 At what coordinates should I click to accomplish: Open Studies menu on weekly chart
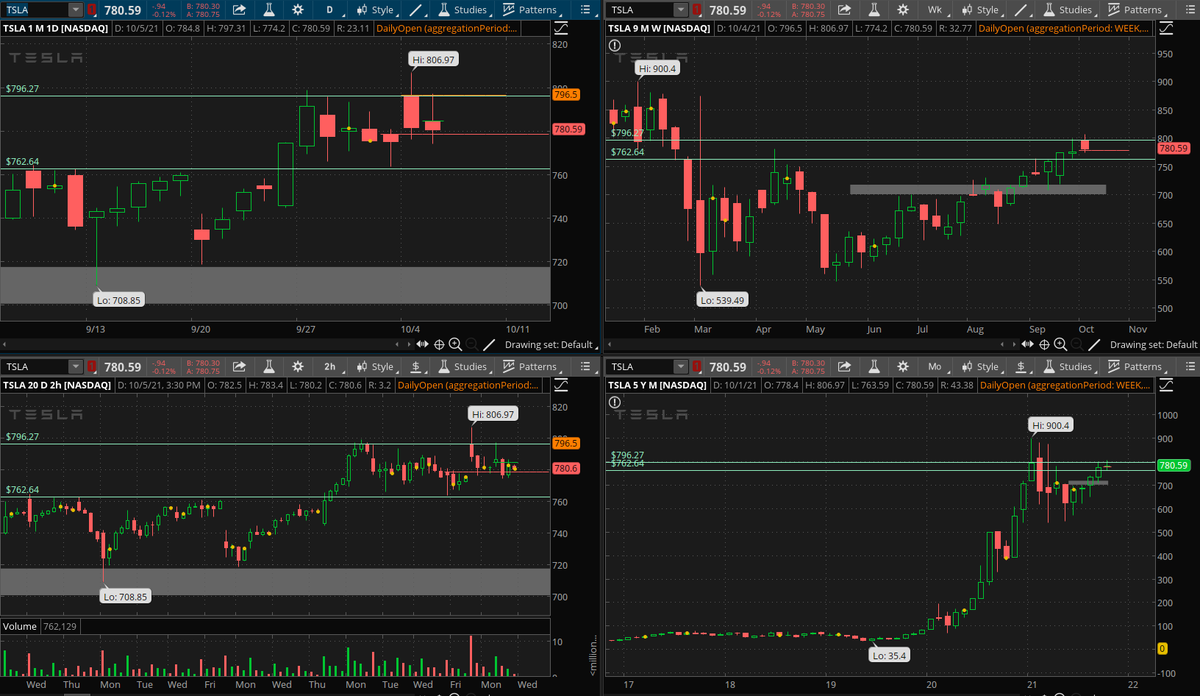(1066, 9)
